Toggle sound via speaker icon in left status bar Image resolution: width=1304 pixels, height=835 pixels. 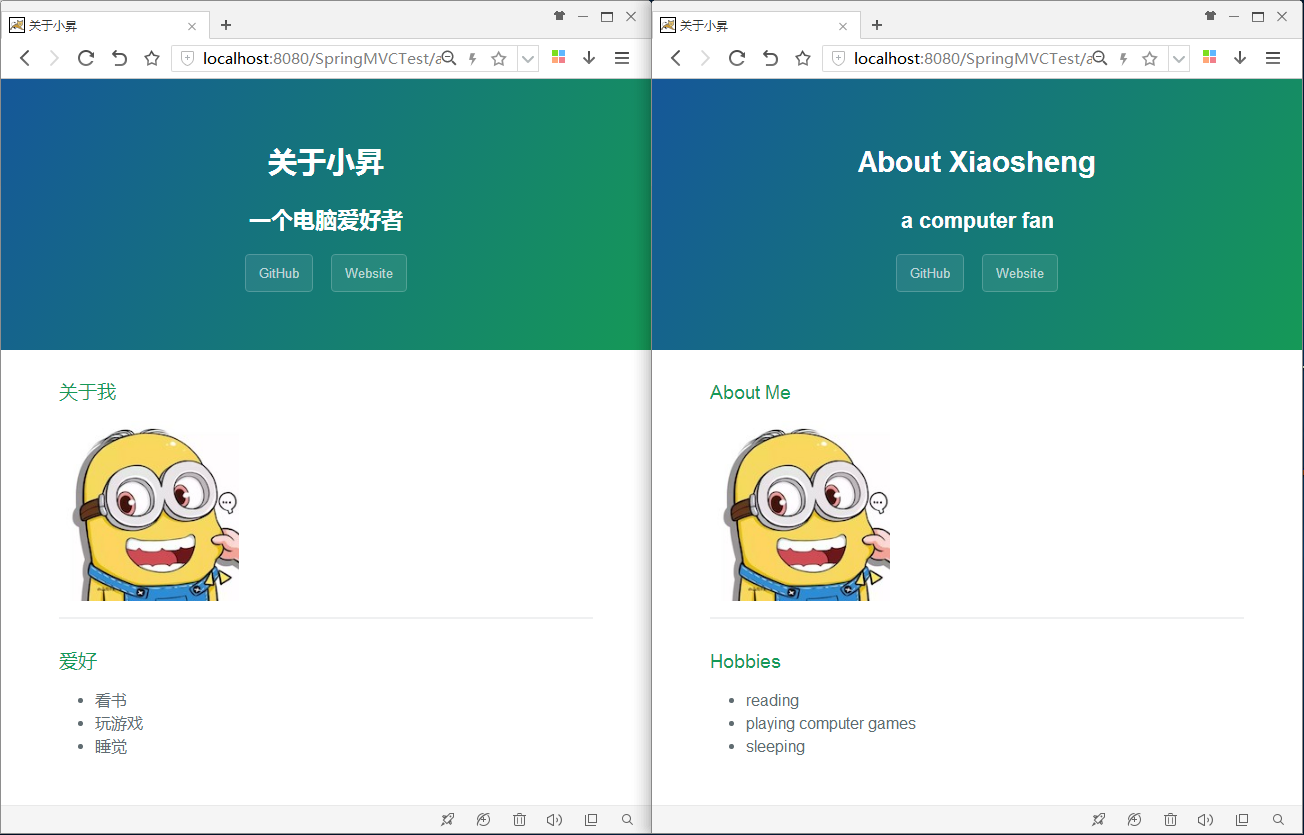click(554, 820)
